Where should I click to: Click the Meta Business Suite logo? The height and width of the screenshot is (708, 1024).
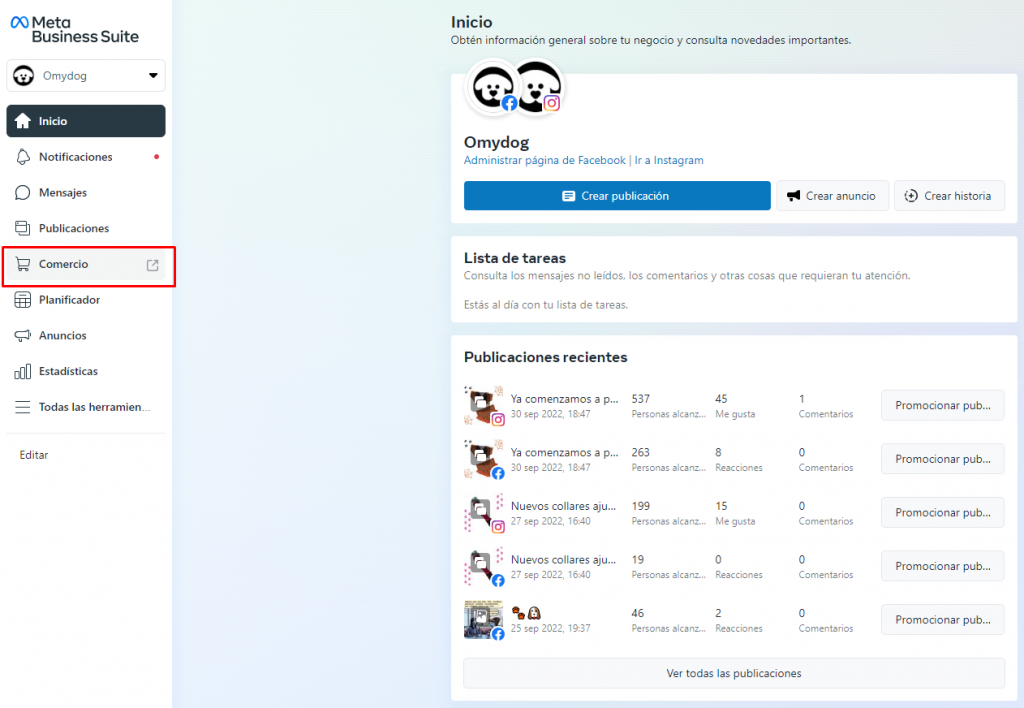click(x=74, y=29)
